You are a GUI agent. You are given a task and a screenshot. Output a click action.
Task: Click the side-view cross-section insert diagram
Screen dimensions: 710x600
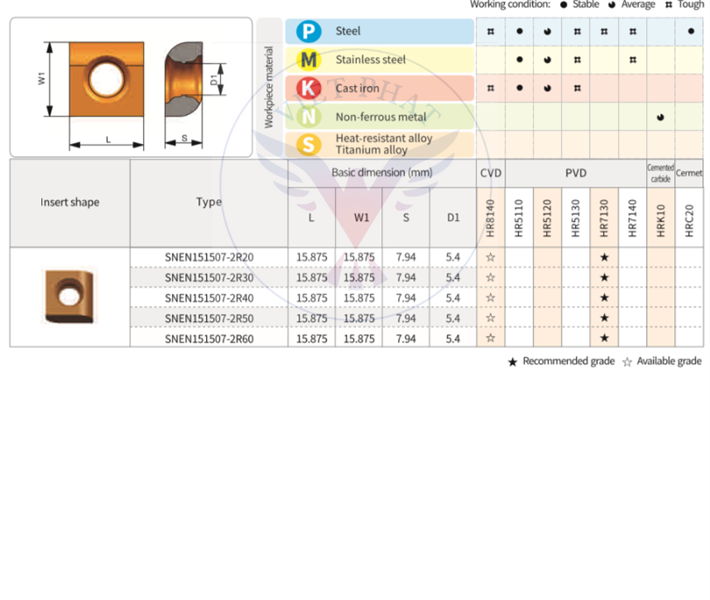183,79
